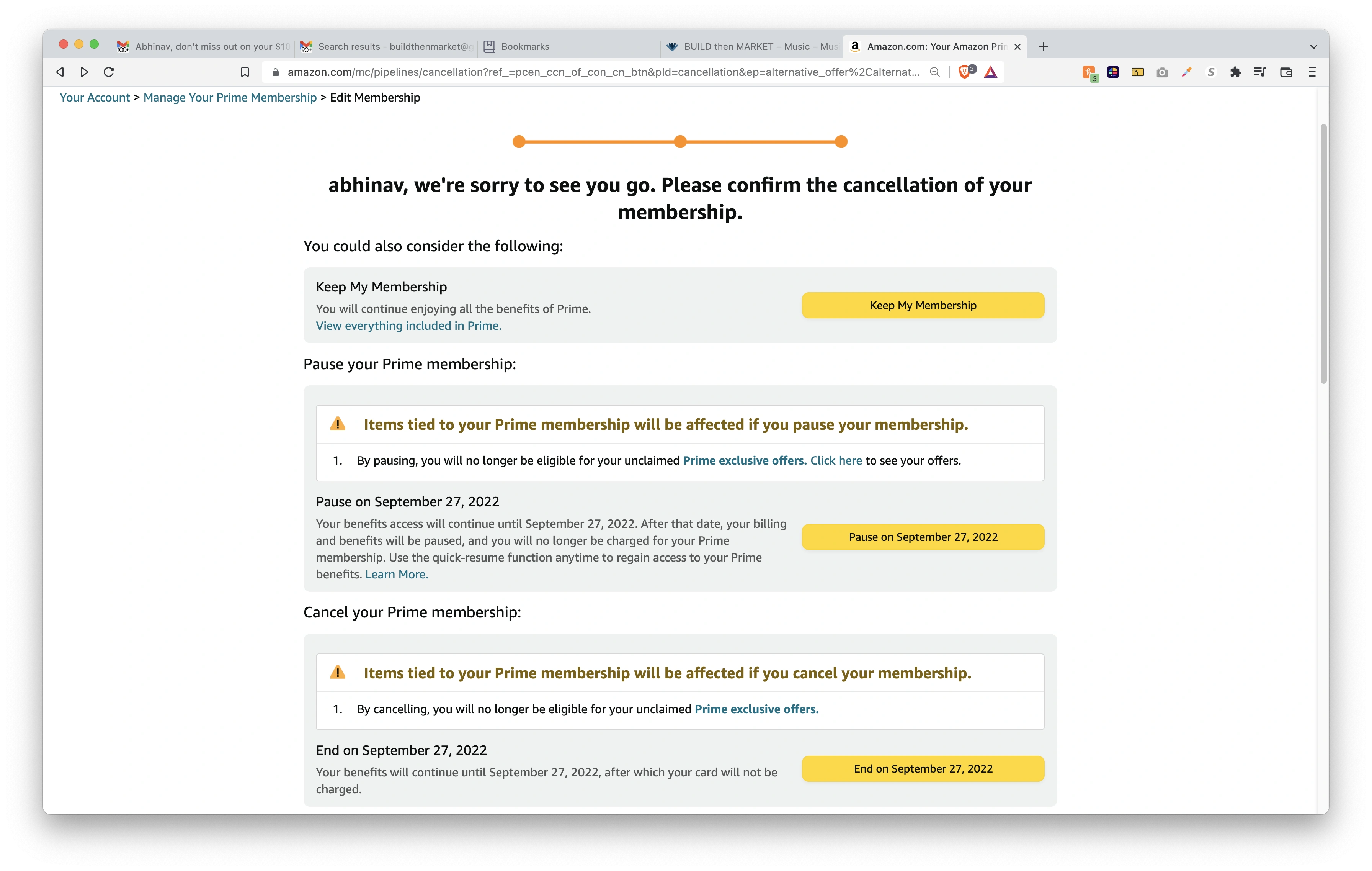
Task: Open the extensions puzzle piece icon
Action: click(x=1235, y=72)
